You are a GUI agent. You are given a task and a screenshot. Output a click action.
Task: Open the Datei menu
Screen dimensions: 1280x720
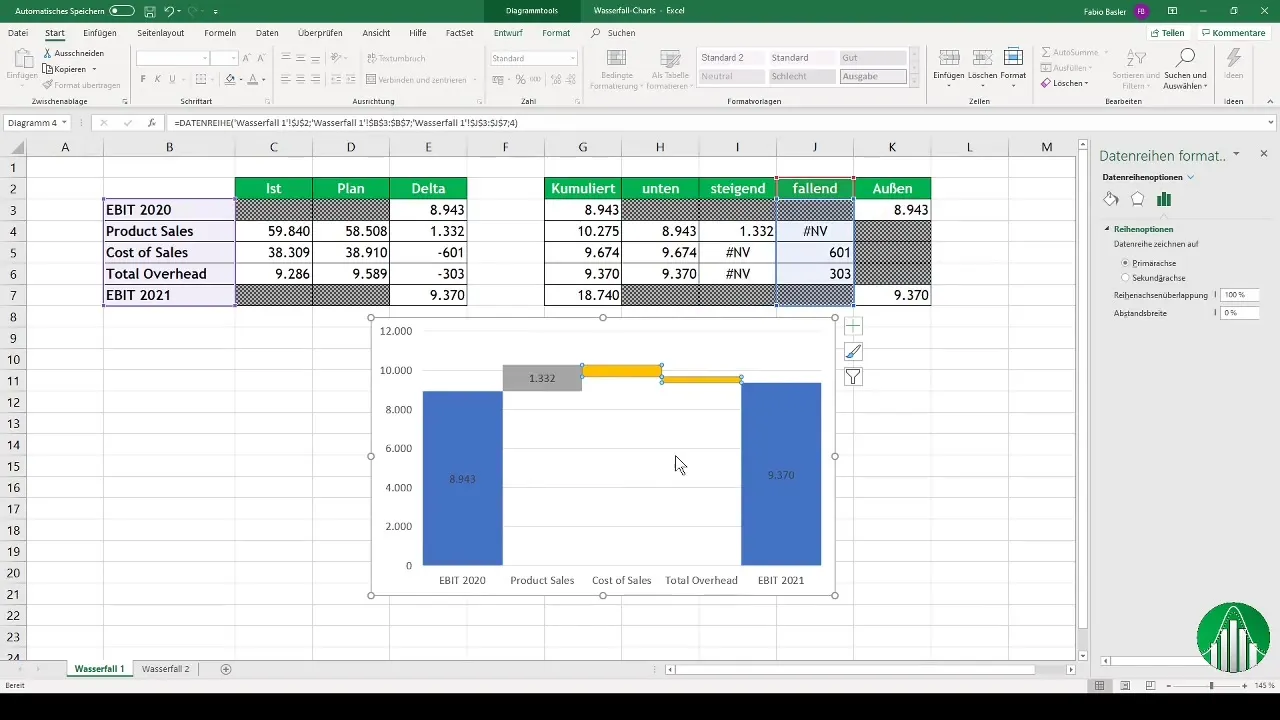[17, 33]
